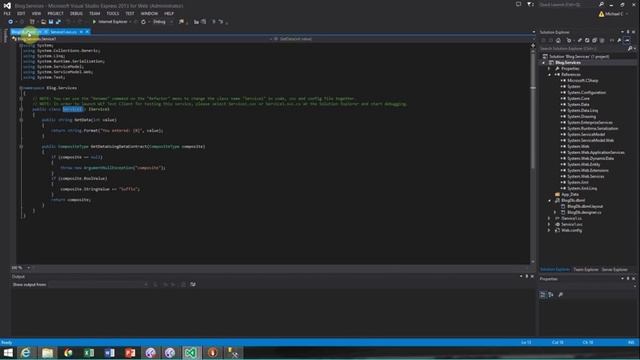Collapse the Blog.Services project node

coord(543,63)
